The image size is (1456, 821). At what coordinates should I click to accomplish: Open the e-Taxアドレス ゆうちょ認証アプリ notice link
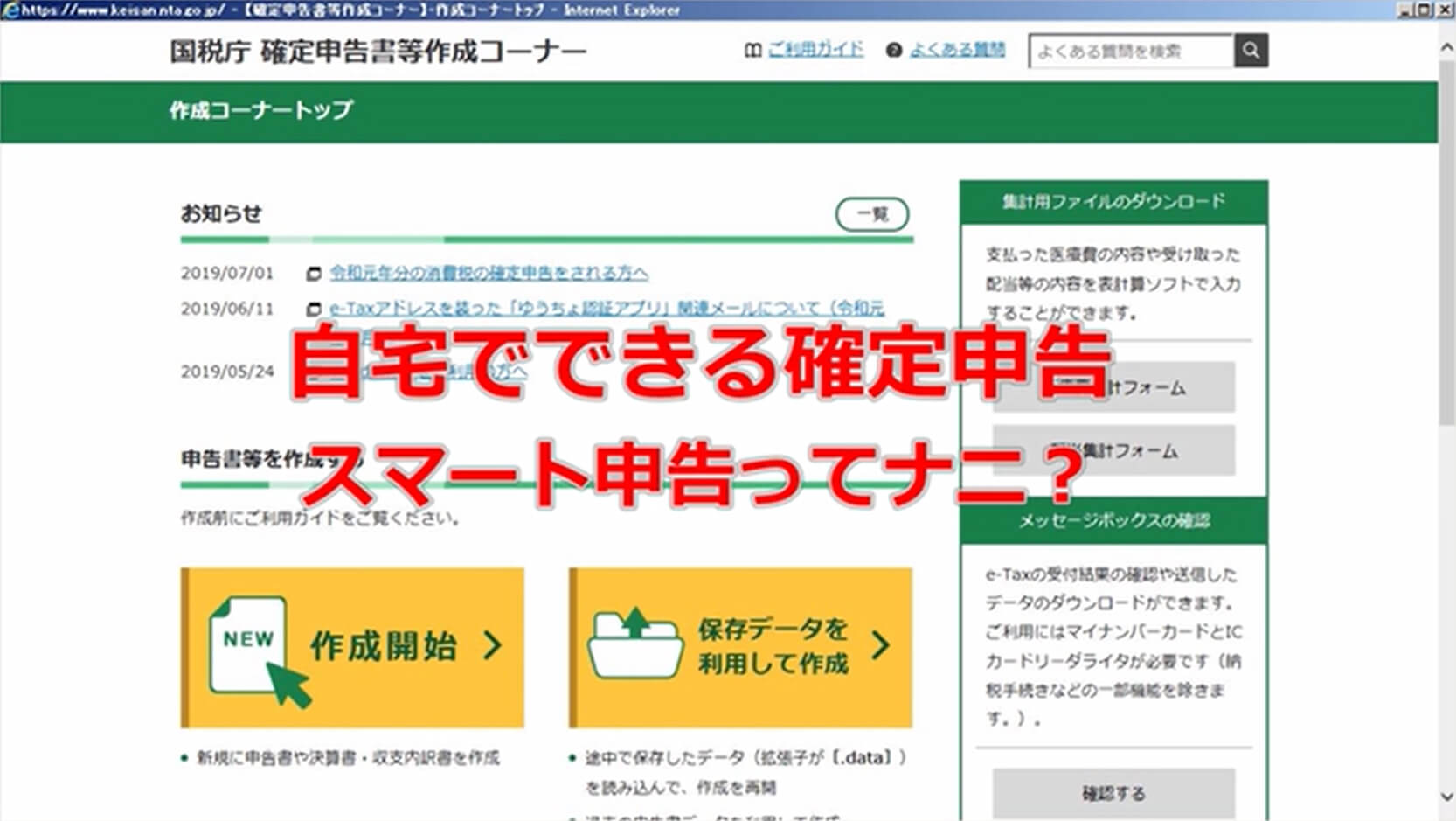(x=607, y=309)
